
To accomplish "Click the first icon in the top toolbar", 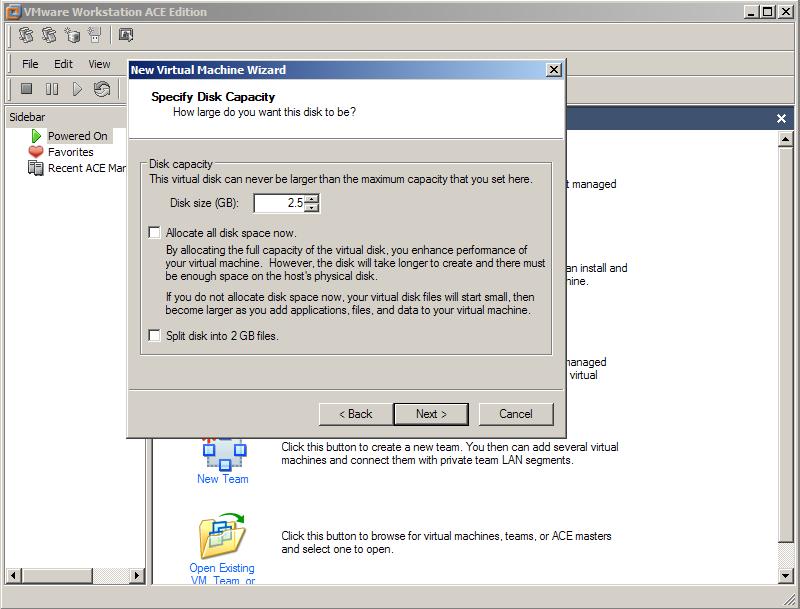I will 27,36.
